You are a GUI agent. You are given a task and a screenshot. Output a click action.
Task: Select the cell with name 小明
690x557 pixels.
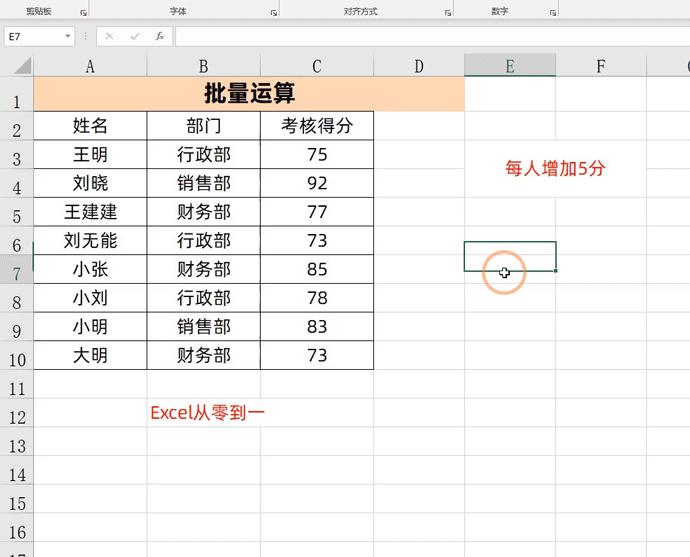click(x=90, y=327)
